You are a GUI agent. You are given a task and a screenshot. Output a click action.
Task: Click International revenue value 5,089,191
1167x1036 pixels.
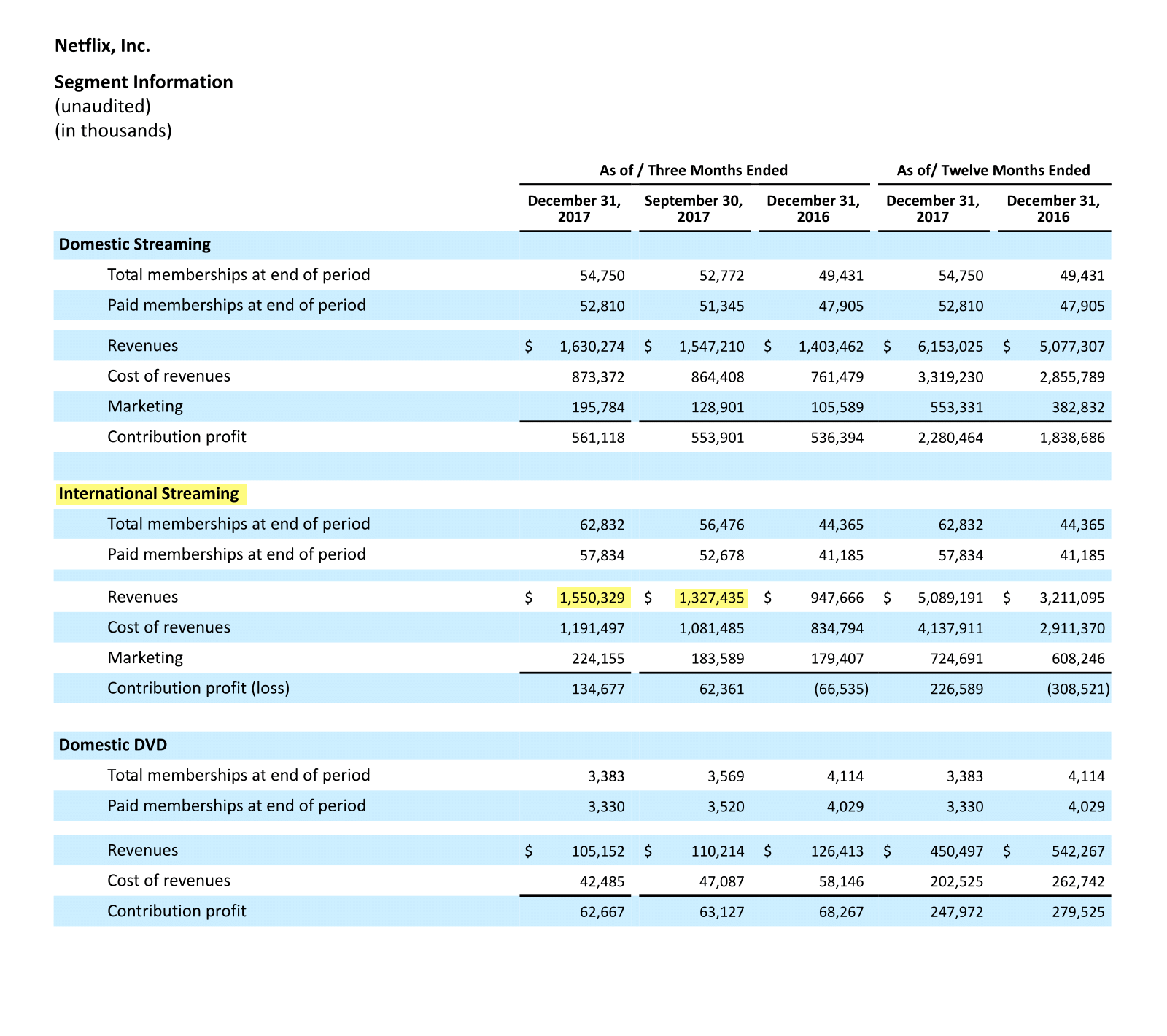950,598
